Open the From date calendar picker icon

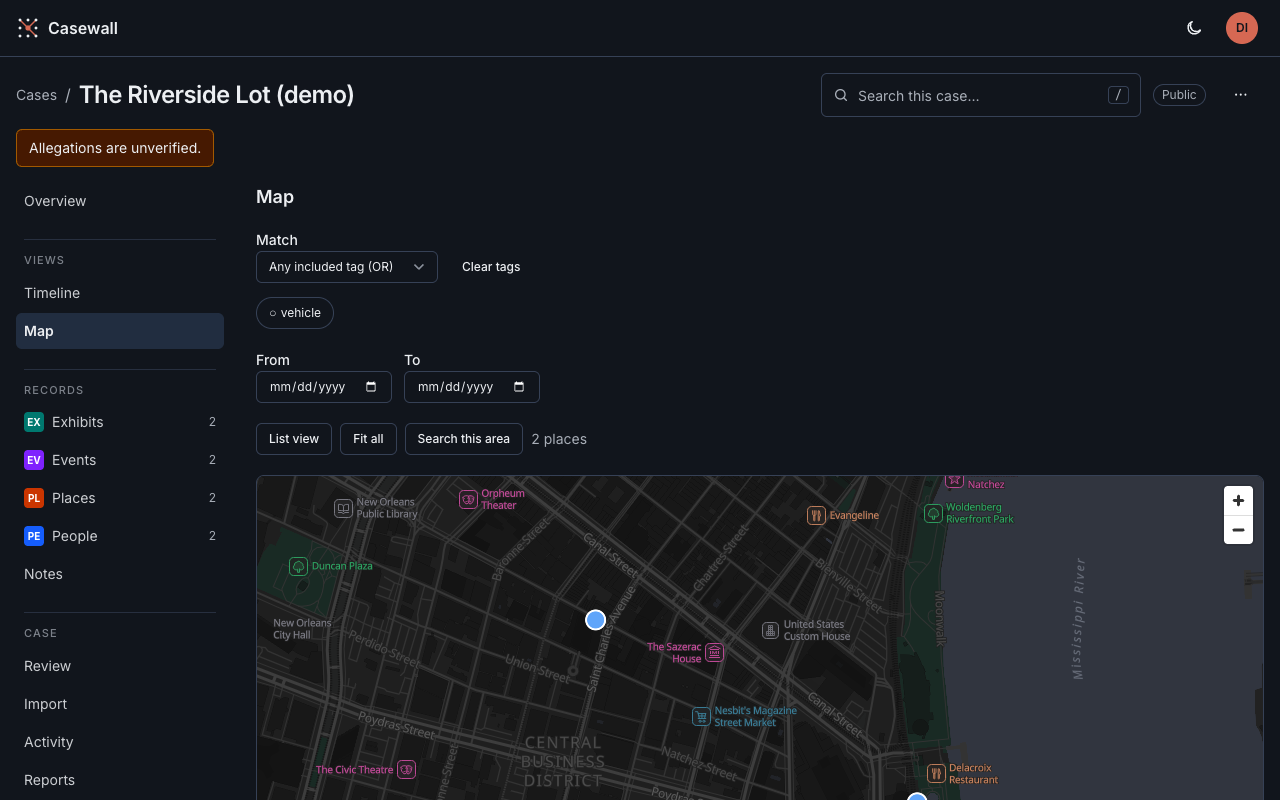[371, 387]
